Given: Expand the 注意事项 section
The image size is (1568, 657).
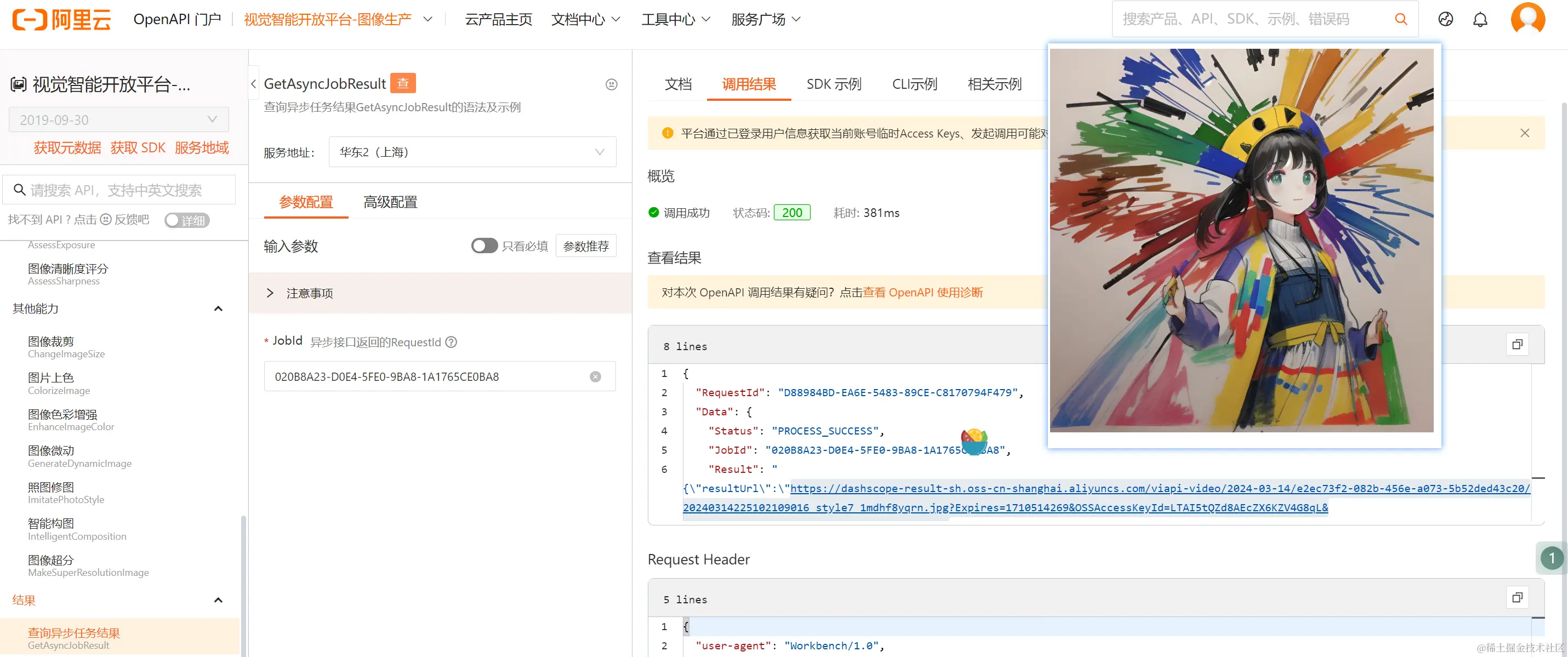Looking at the screenshot, I should tap(440, 293).
